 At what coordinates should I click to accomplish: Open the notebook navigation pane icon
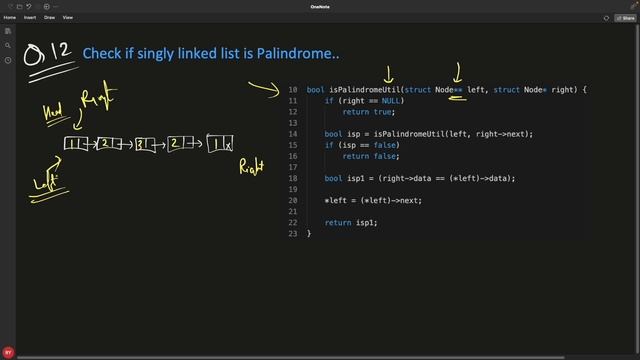8,31
